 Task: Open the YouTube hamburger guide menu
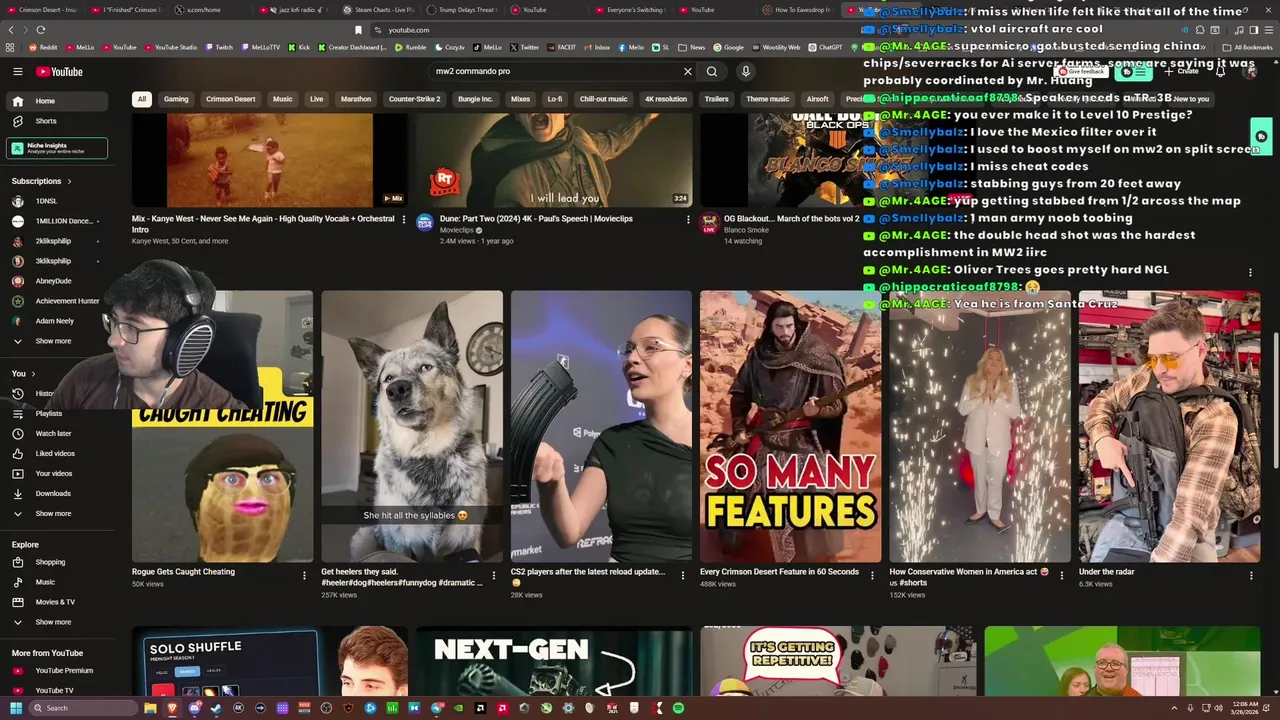17,71
